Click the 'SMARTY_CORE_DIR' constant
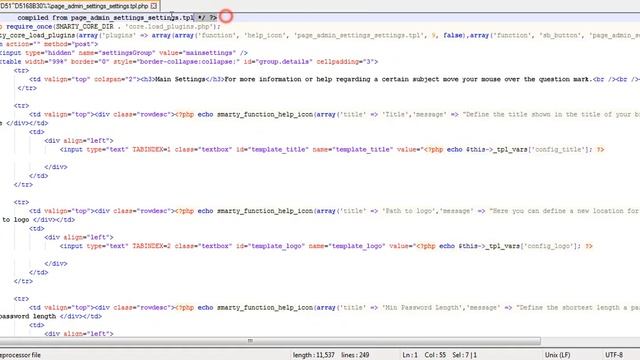Image resolution: width=640 pixels, height=360 pixels. (84, 27)
